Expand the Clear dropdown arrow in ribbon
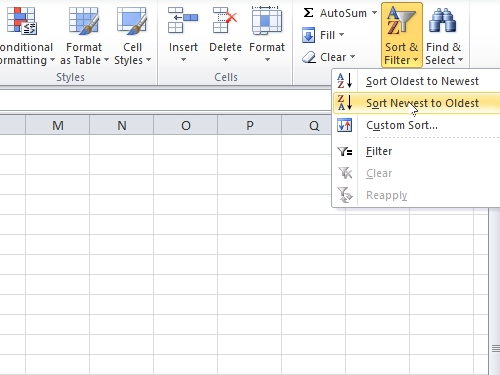This screenshot has height=375, width=500. (352, 57)
